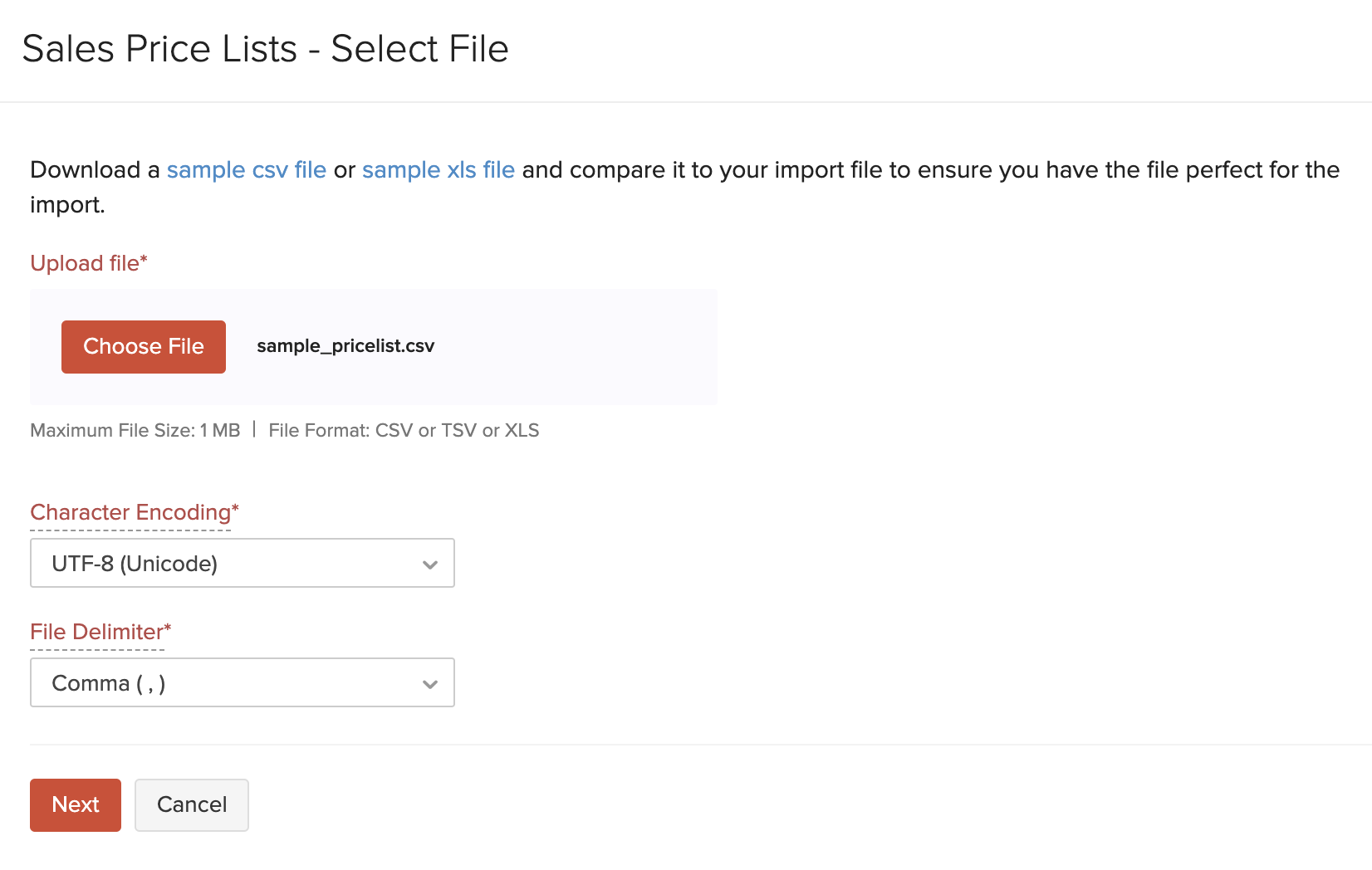Click the File Delimiter dropdown chevron
The height and width of the screenshot is (870, 1372).
[x=429, y=684]
